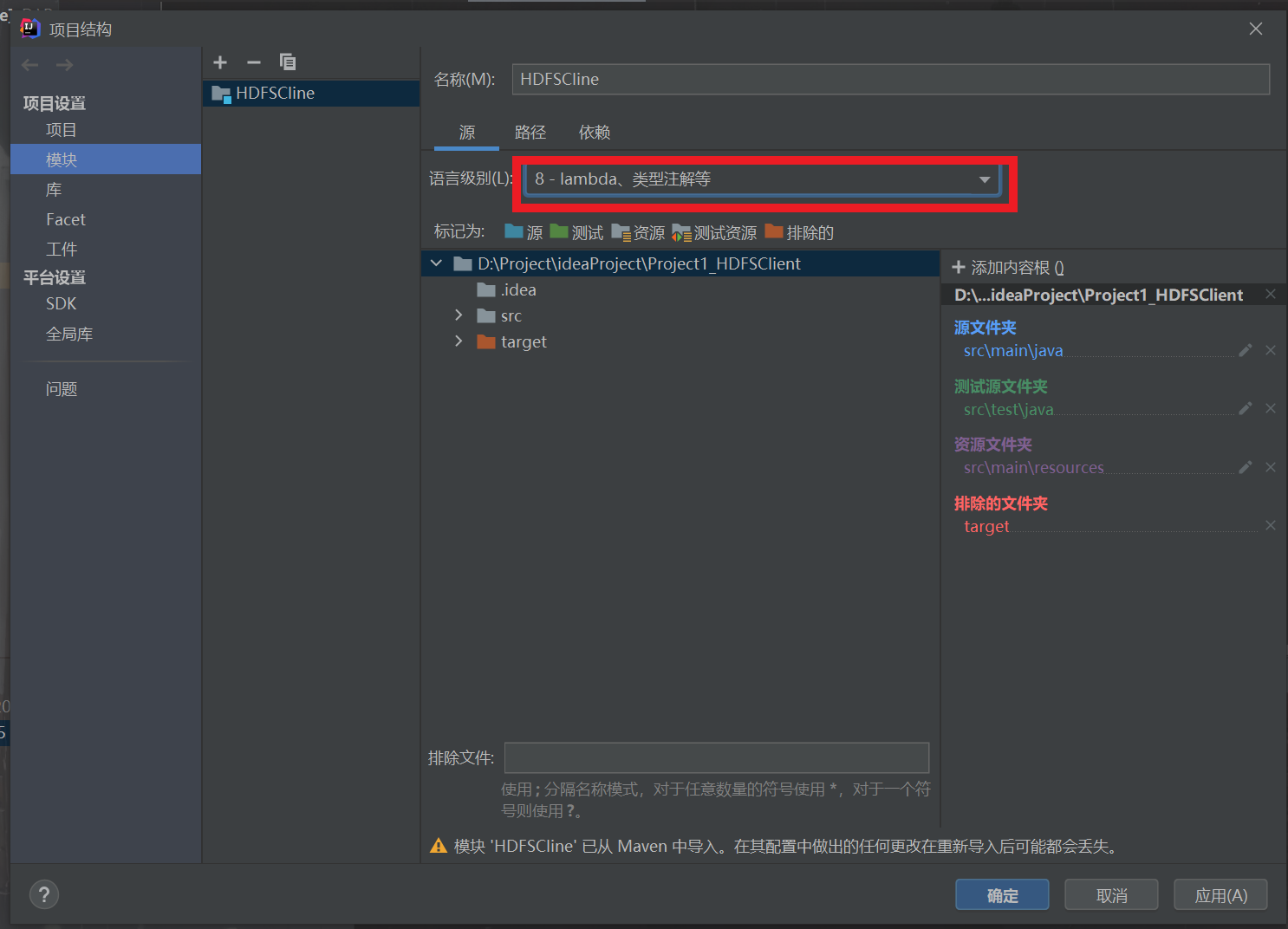Viewport: 1288px width, 929px height.
Task: Select the target folder row
Action: [680, 341]
